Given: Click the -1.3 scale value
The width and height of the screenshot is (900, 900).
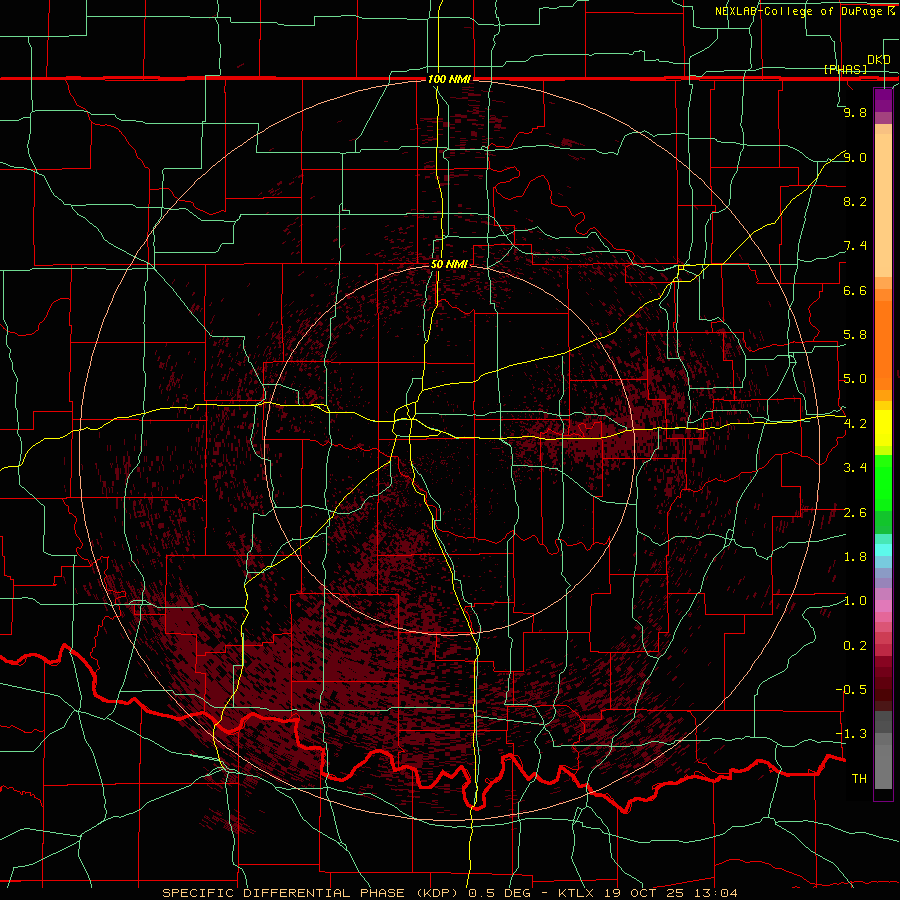Looking at the screenshot, I should coord(851,734).
